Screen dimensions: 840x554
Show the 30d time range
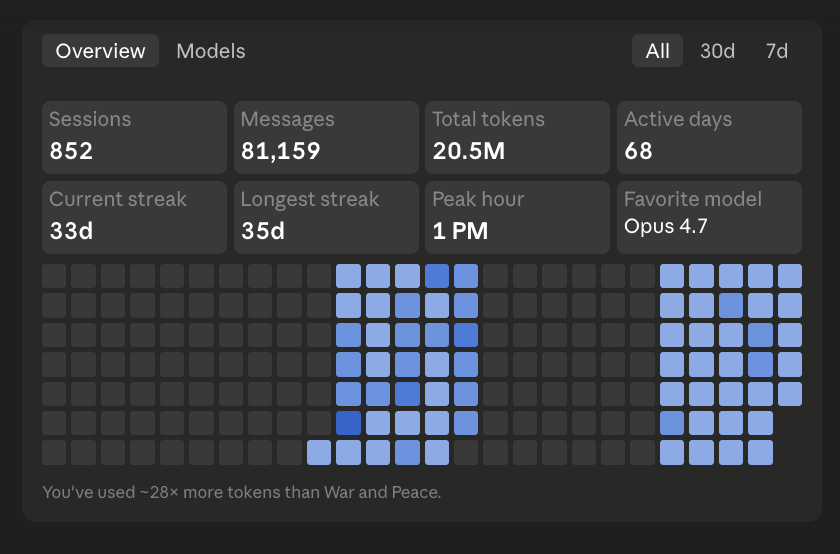[x=717, y=51]
